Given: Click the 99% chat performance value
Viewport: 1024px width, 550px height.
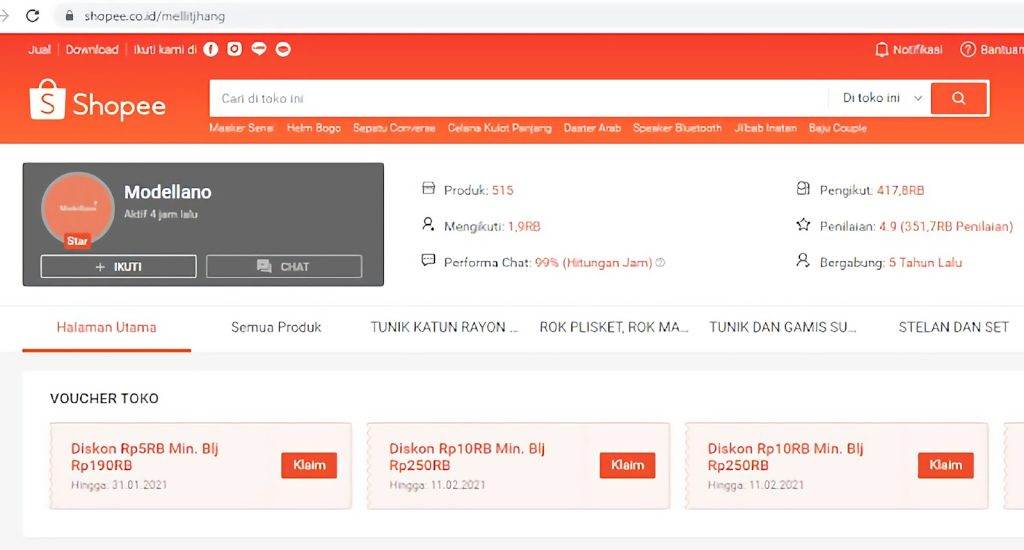Looking at the screenshot, I should [x=593, y=263].
